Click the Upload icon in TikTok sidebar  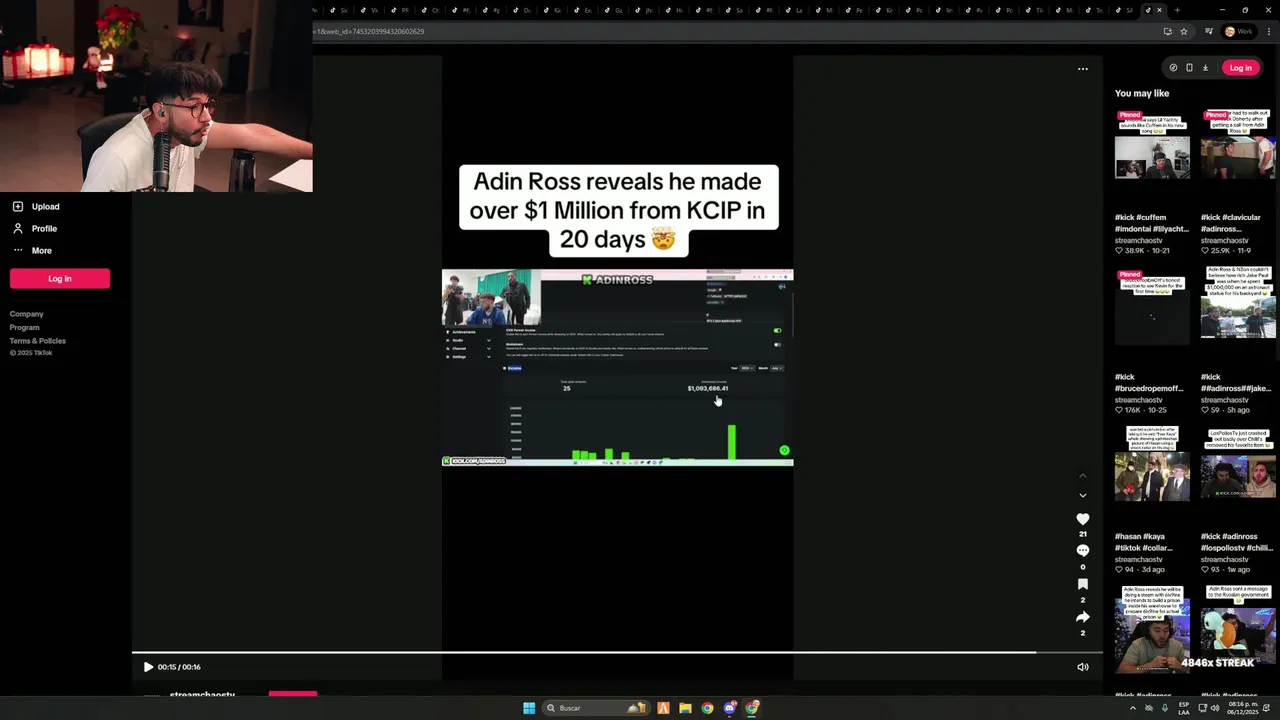point(18,206)
